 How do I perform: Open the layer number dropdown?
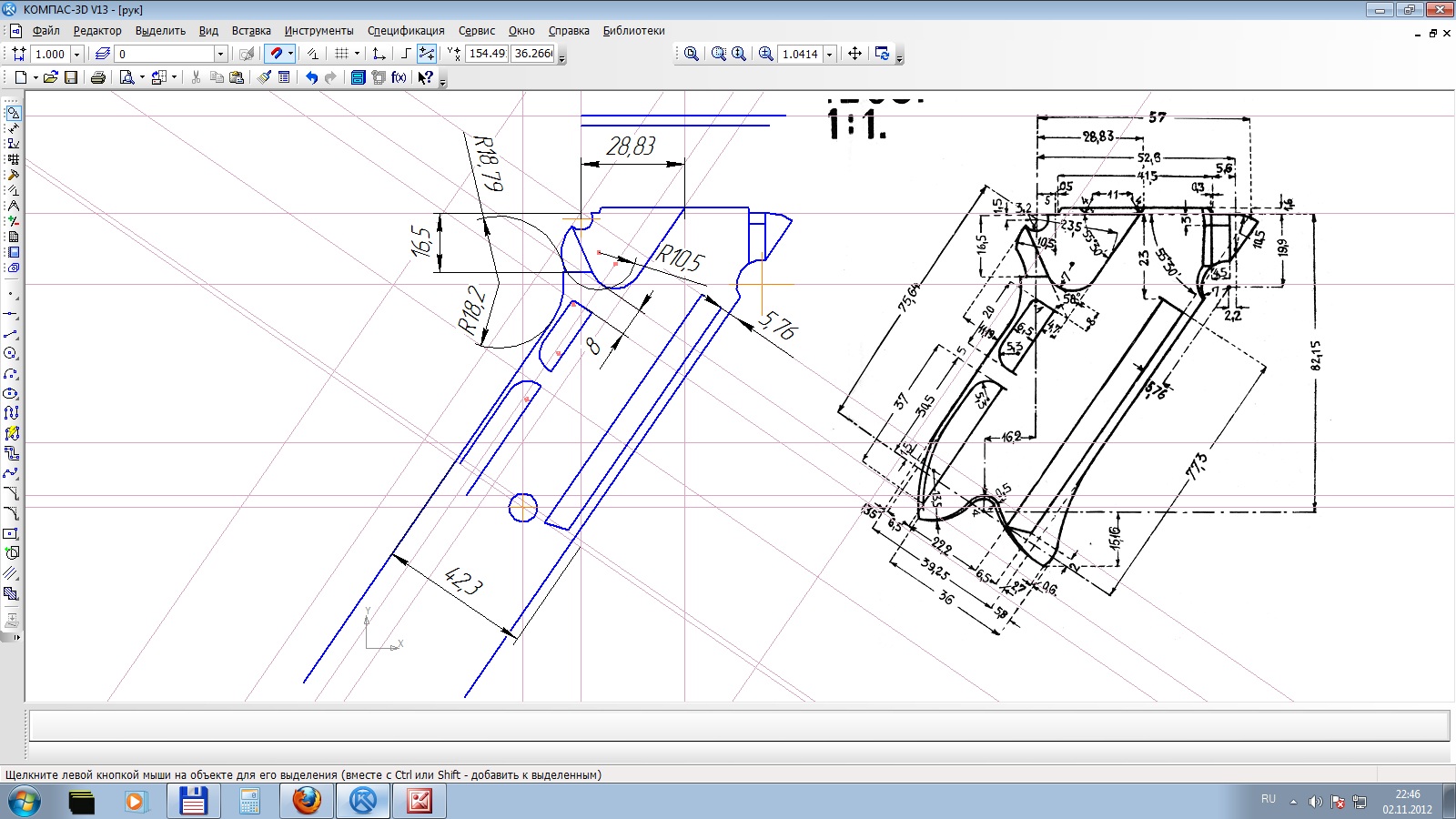pyautogui.click(x=219, y=54)
